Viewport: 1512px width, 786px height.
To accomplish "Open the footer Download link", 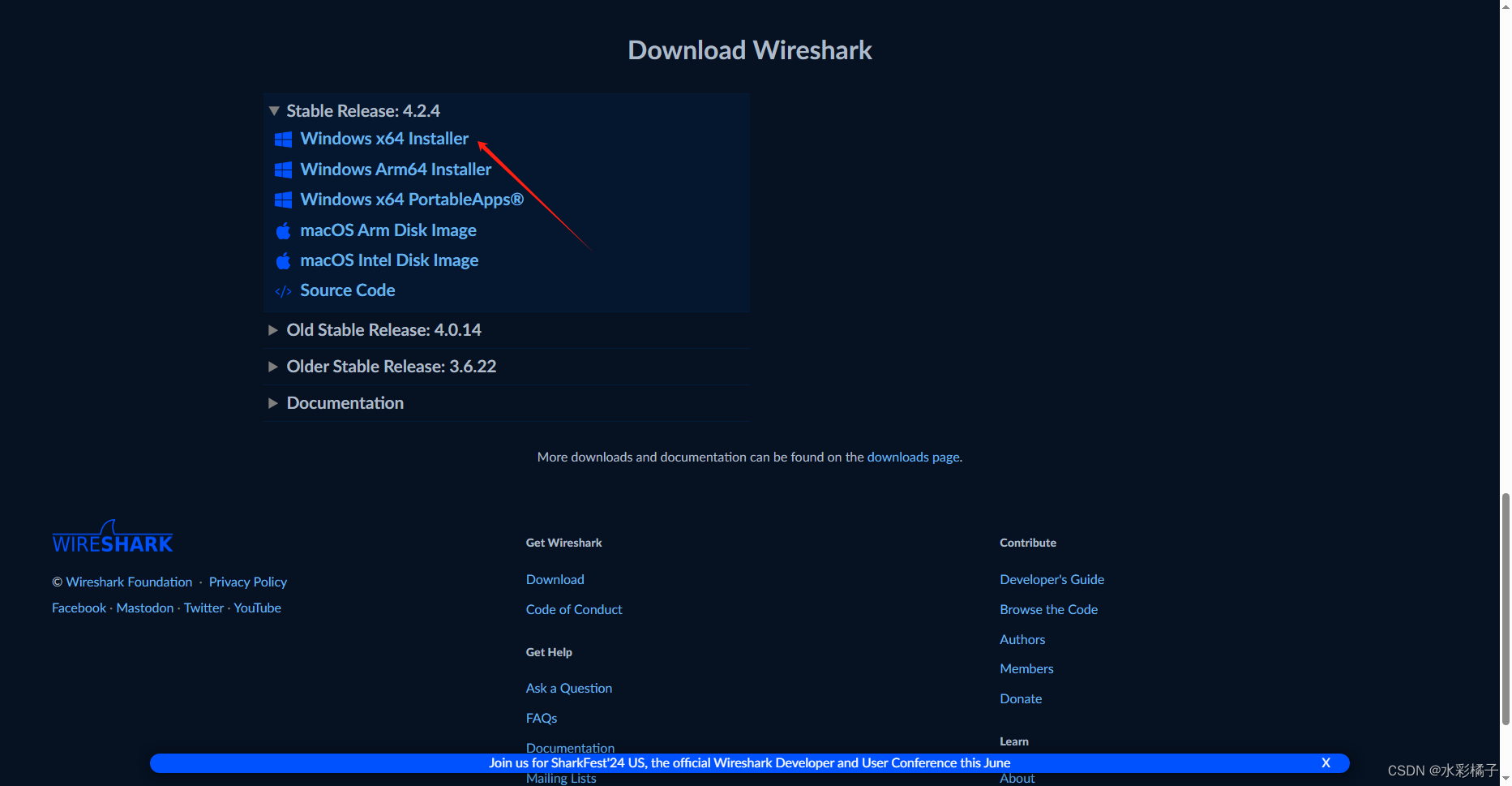I will 555,580.
